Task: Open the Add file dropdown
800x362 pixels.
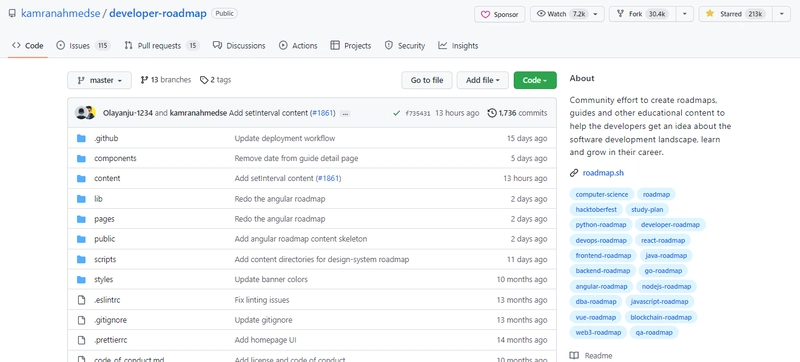Action: 483,80
